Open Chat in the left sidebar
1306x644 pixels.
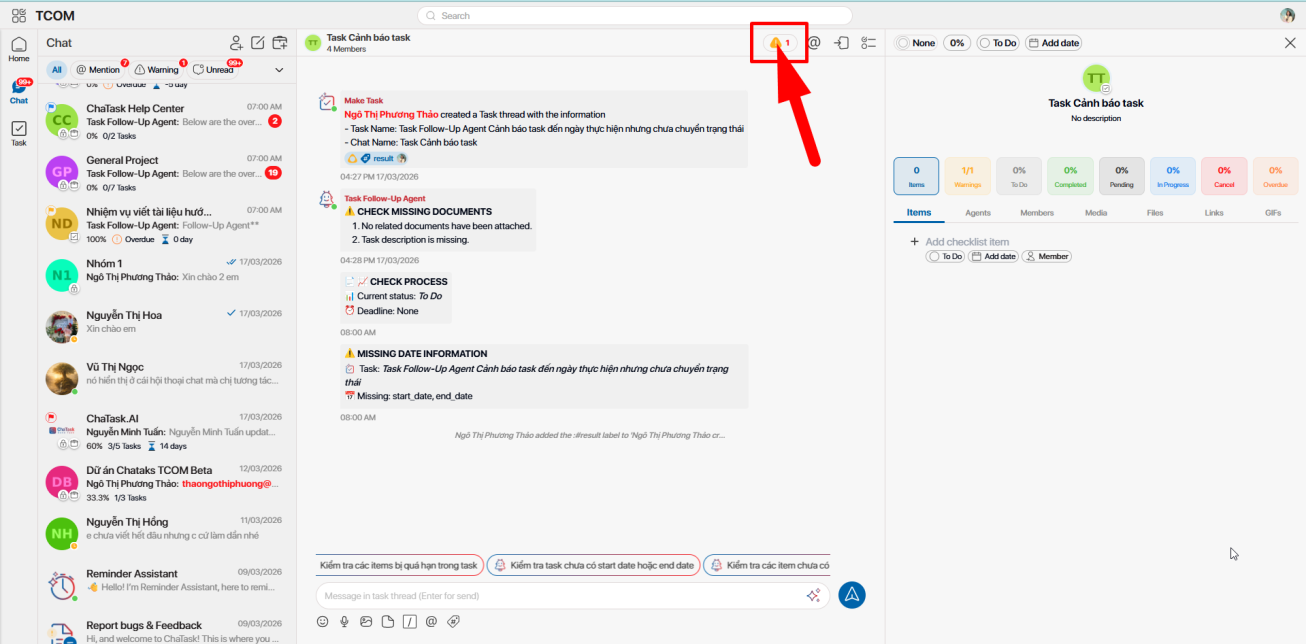(x=19, y=92)
